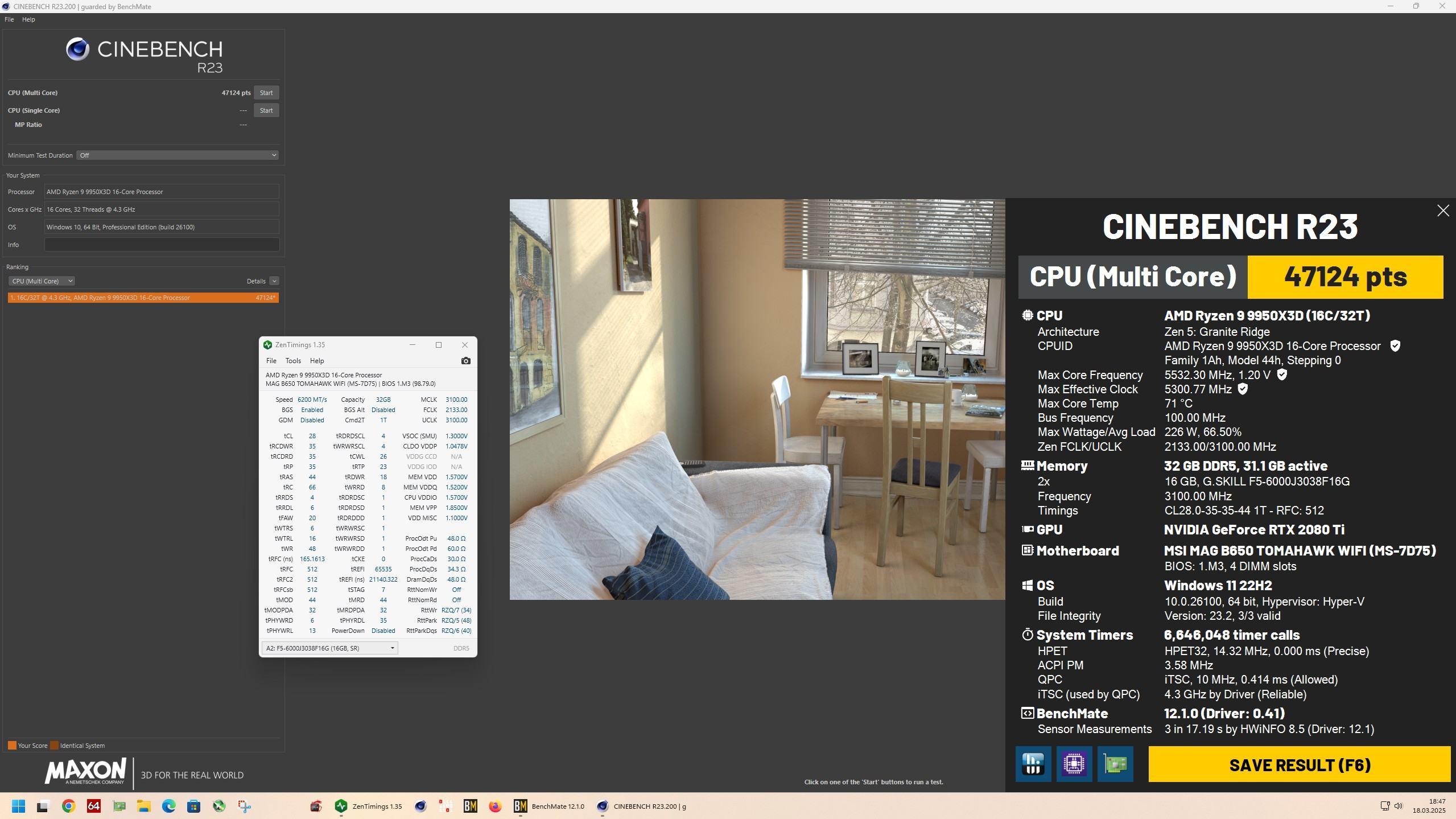Viewport: 1456px width, 819px height.
Task: Open the Cinebench File menu
Action: point(9,19)
